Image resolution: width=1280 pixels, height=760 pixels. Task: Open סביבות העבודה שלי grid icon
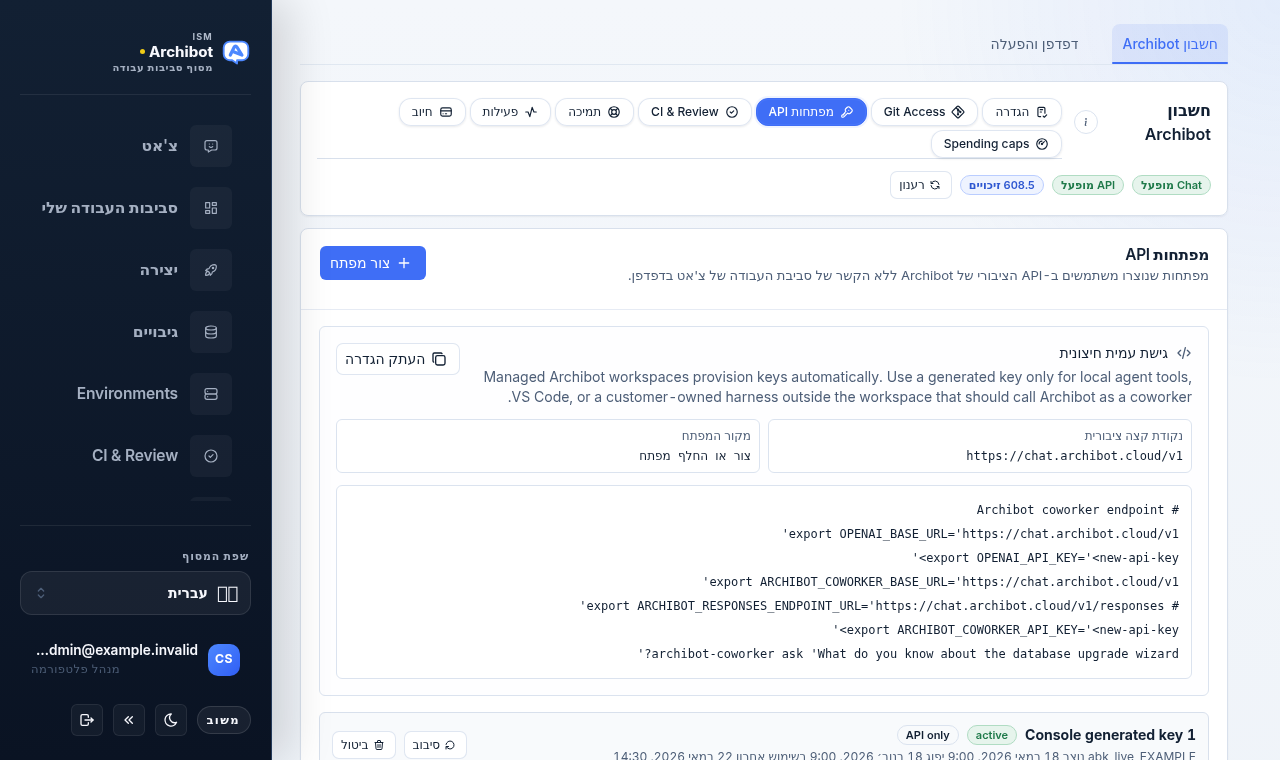coord(211,208)
